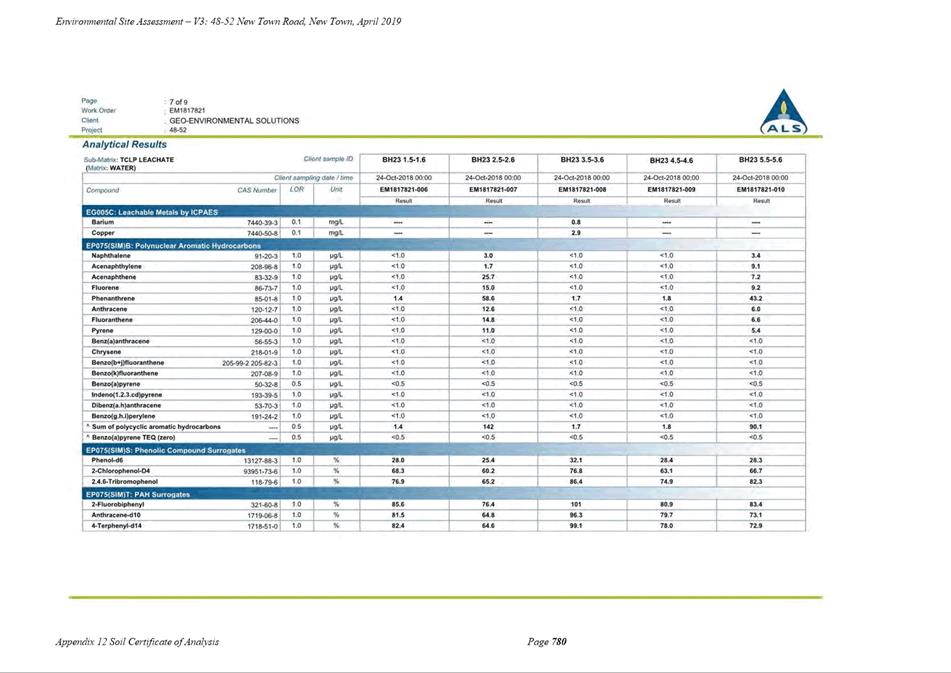Screen dimensions: 951x673
Task: Click the Copper result 2.9
Action: click(576, 233)
